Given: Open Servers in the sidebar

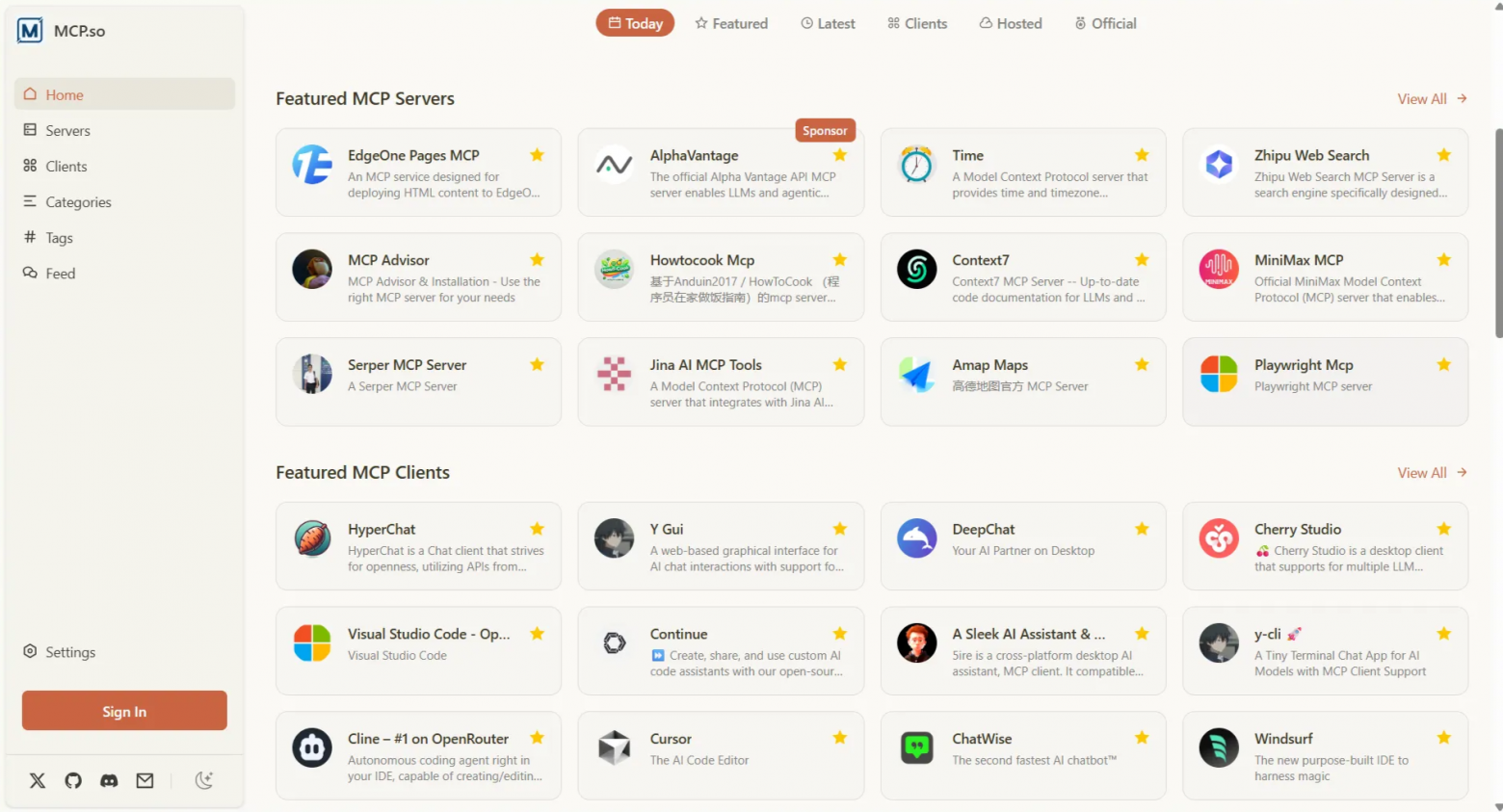Looking at the screenshot, I should [124, 130].
